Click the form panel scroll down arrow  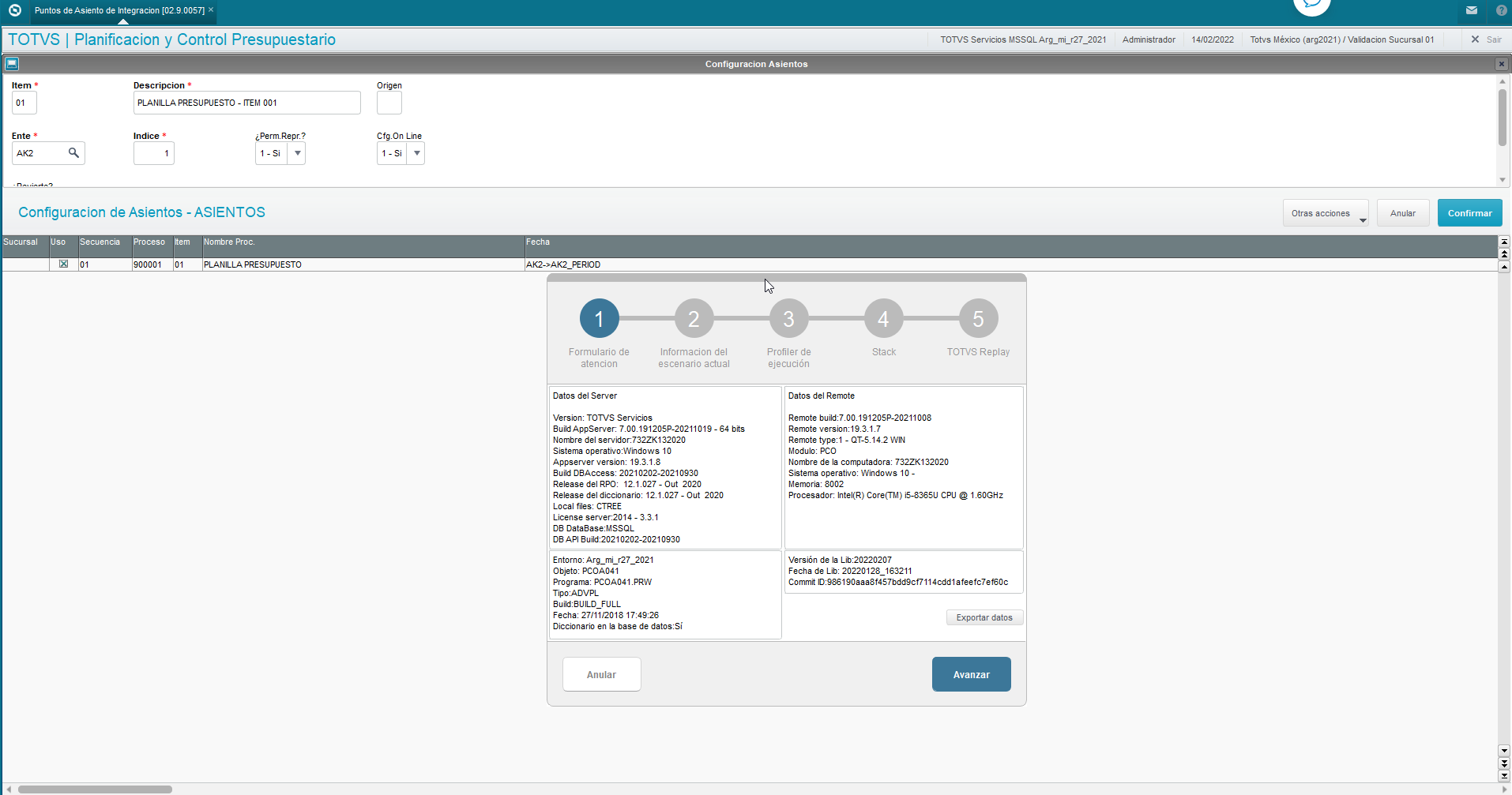(1503, 180)
